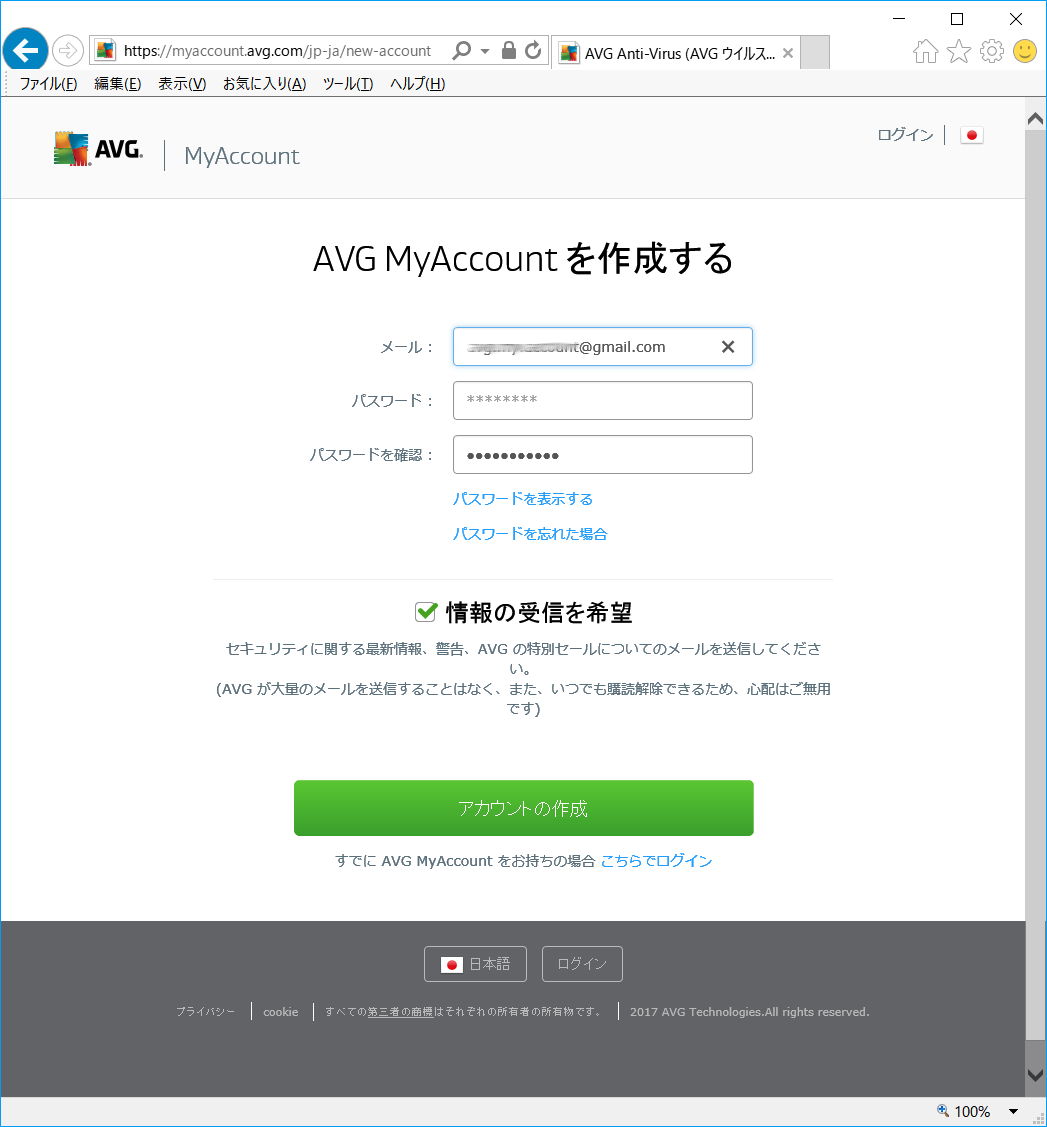Open the address bar autocomplete dropdown arrow
This screenshot has height=1127, width=1047.
[485, 51]
